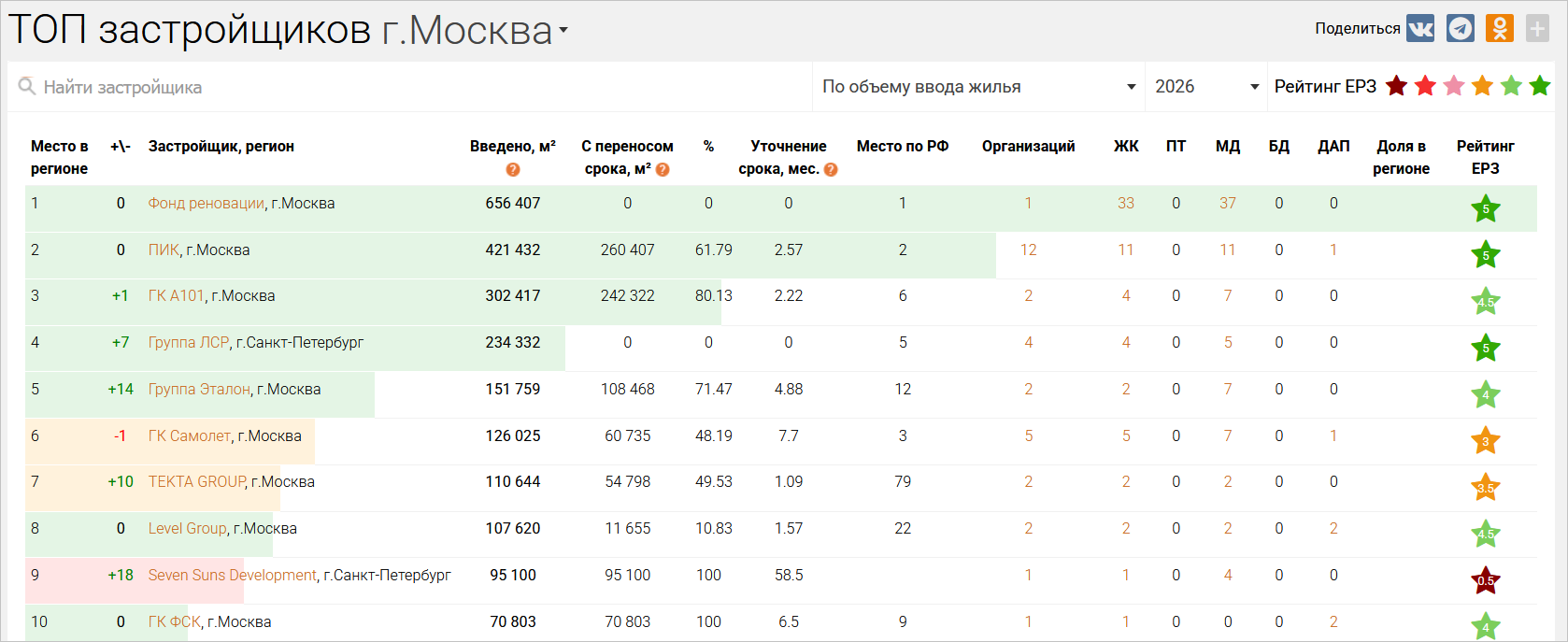This screenshot has height=642, width=1568.
Task: Open sorting dropdown По объему ввода жилья
Action: [x=978, y=87]
